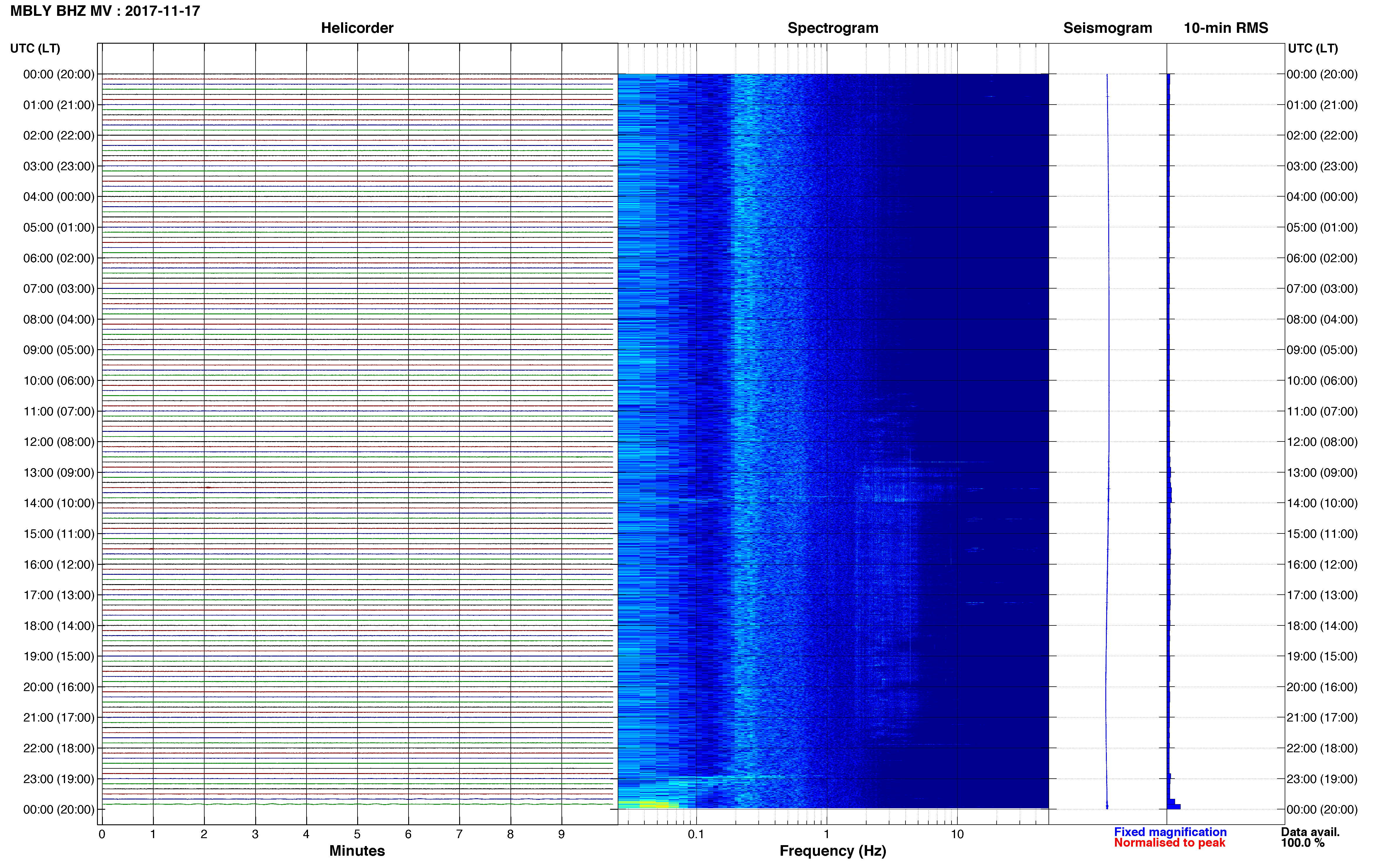This screenshot has width=1389, height=868.
Task: Click the Minutes axis title under the helicorder
Action: click(x=357, y=851)
